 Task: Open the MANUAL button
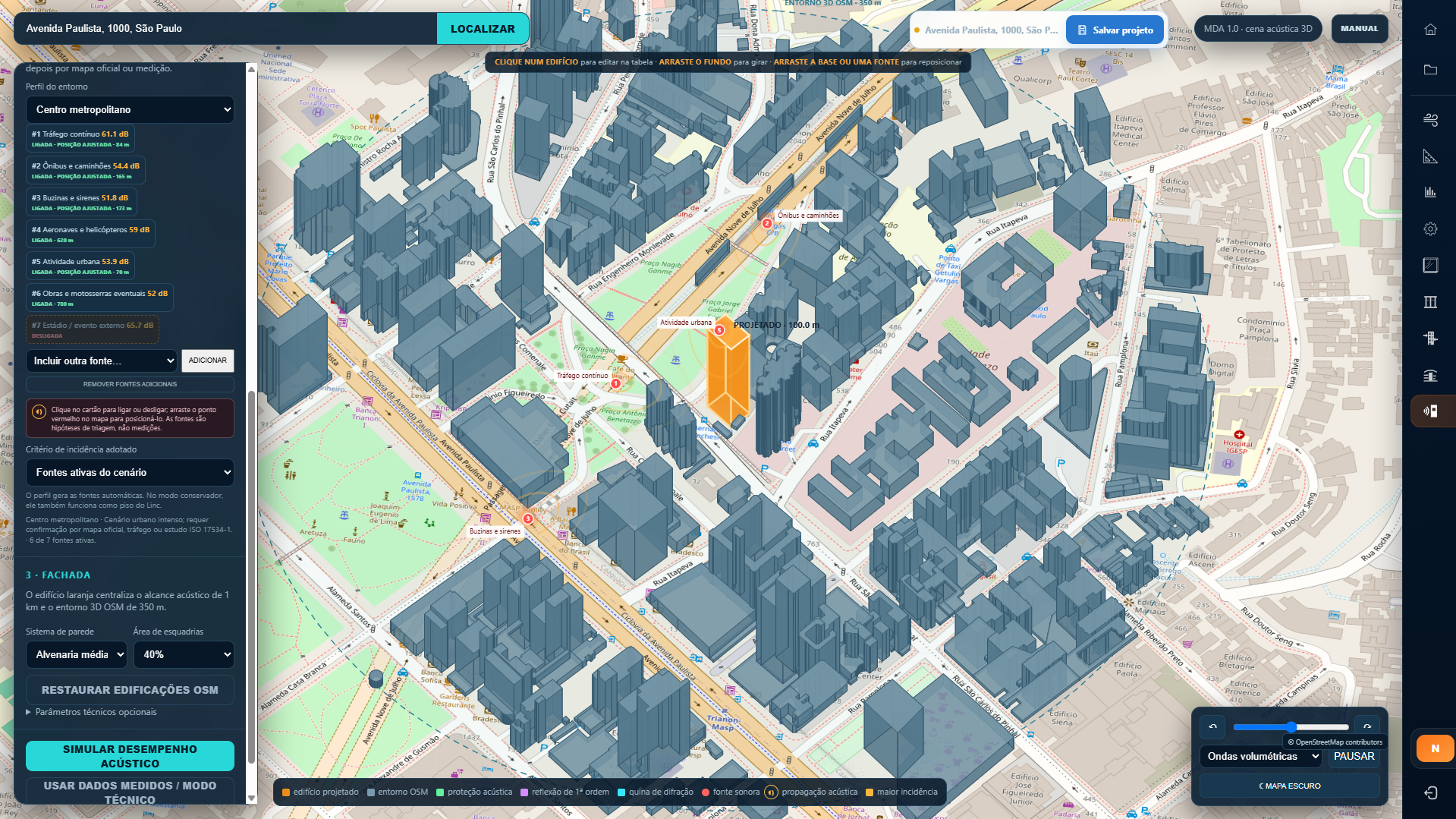(1359, 29)
